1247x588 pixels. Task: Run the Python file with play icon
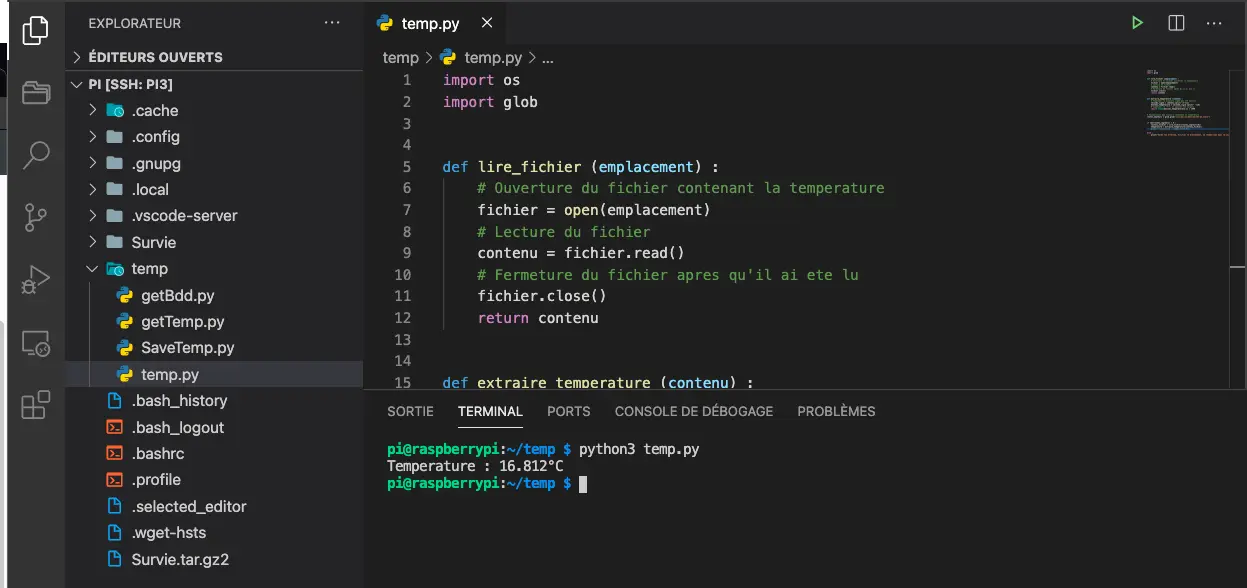pos(1137,23)
